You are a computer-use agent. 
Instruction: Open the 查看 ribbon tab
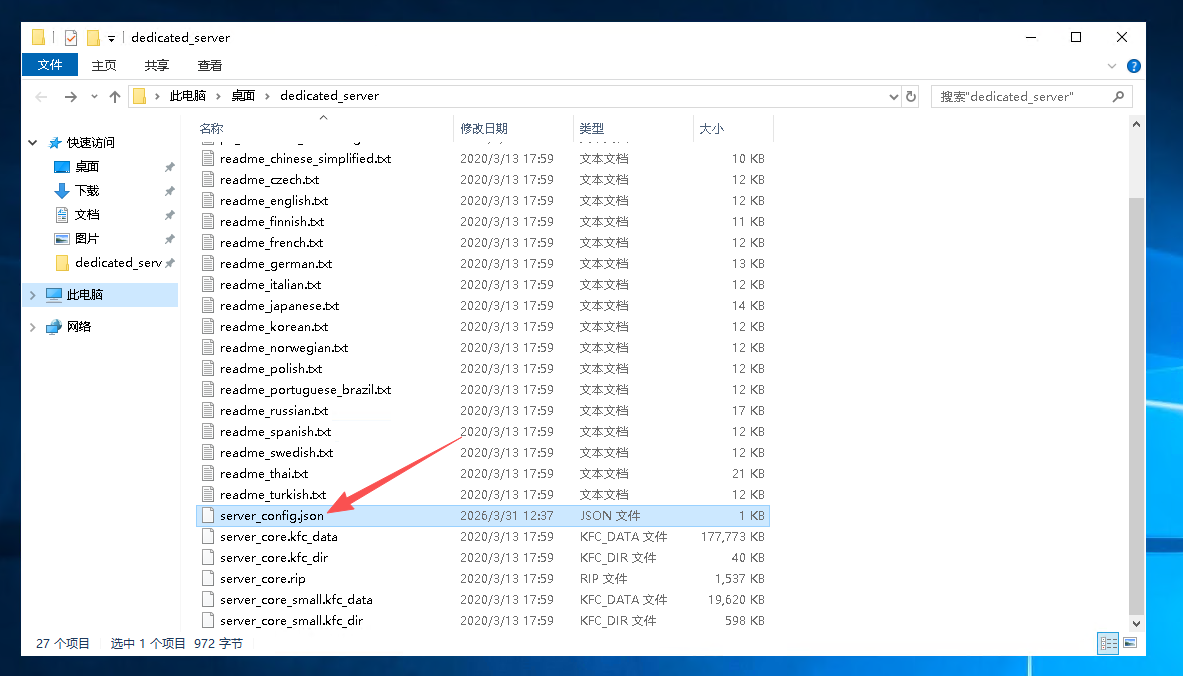[x=210, y=65]
